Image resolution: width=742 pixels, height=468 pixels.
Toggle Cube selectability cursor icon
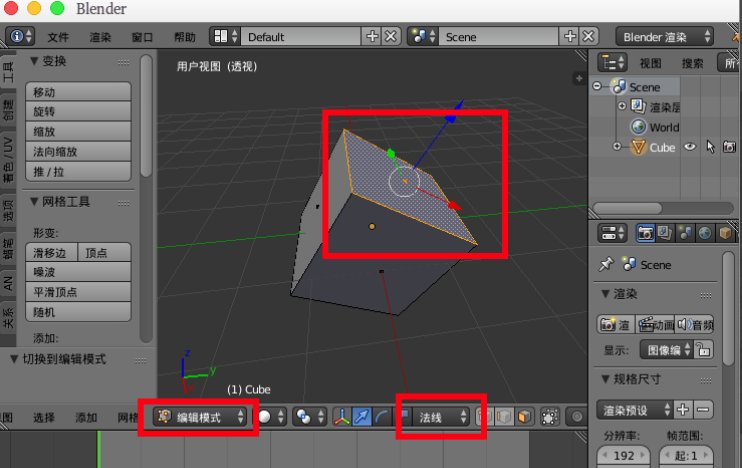click(710, 147)
